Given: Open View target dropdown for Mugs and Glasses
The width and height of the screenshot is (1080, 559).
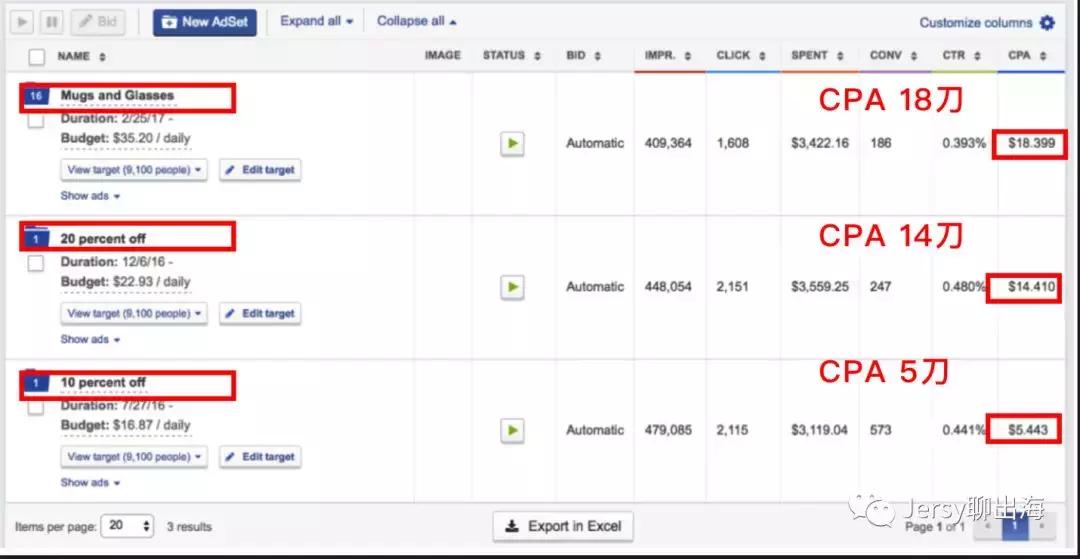Looking at the screenshot, I should click(134, 170).
